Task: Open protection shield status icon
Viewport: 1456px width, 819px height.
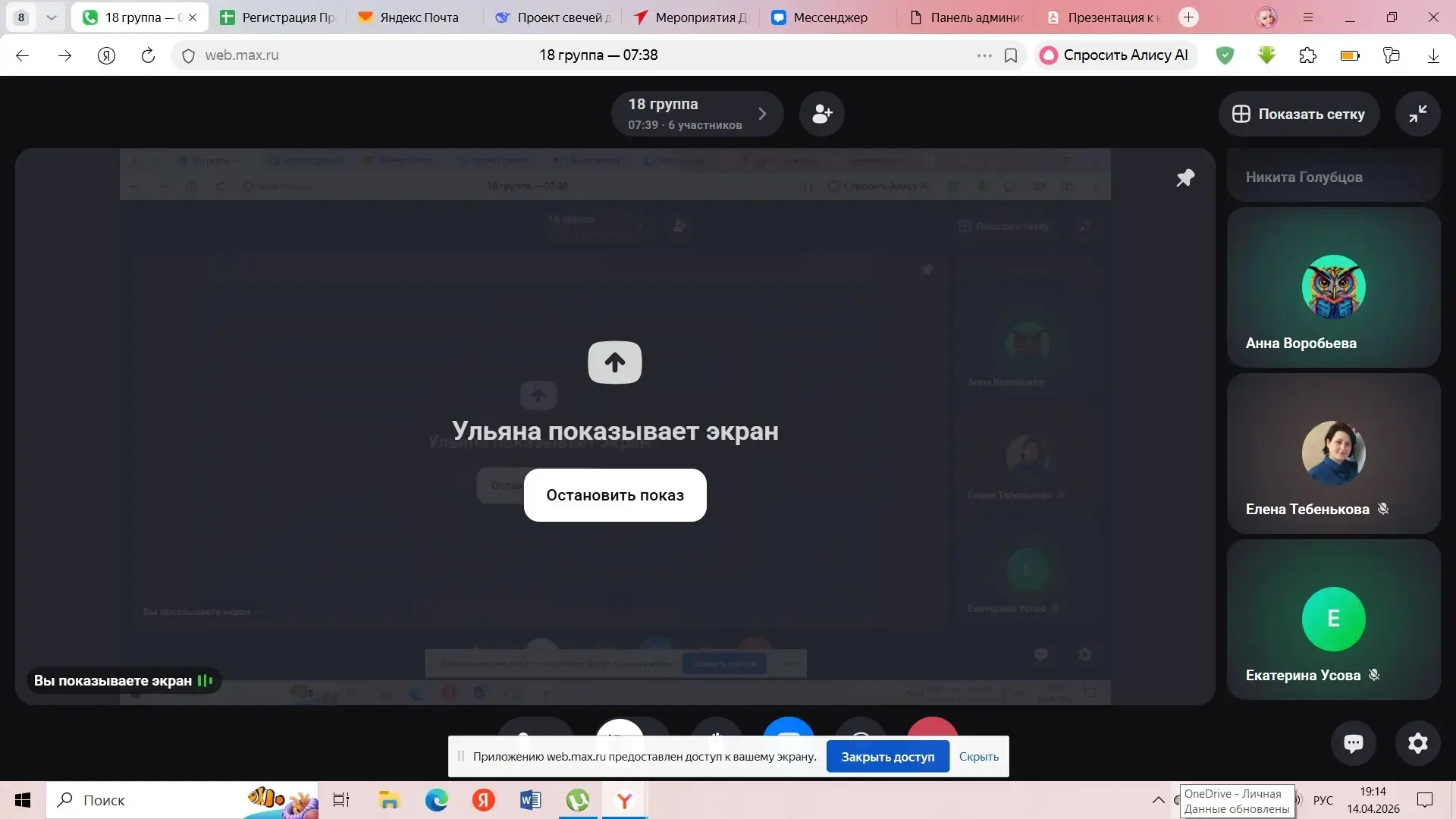Action: [1225, 55]
